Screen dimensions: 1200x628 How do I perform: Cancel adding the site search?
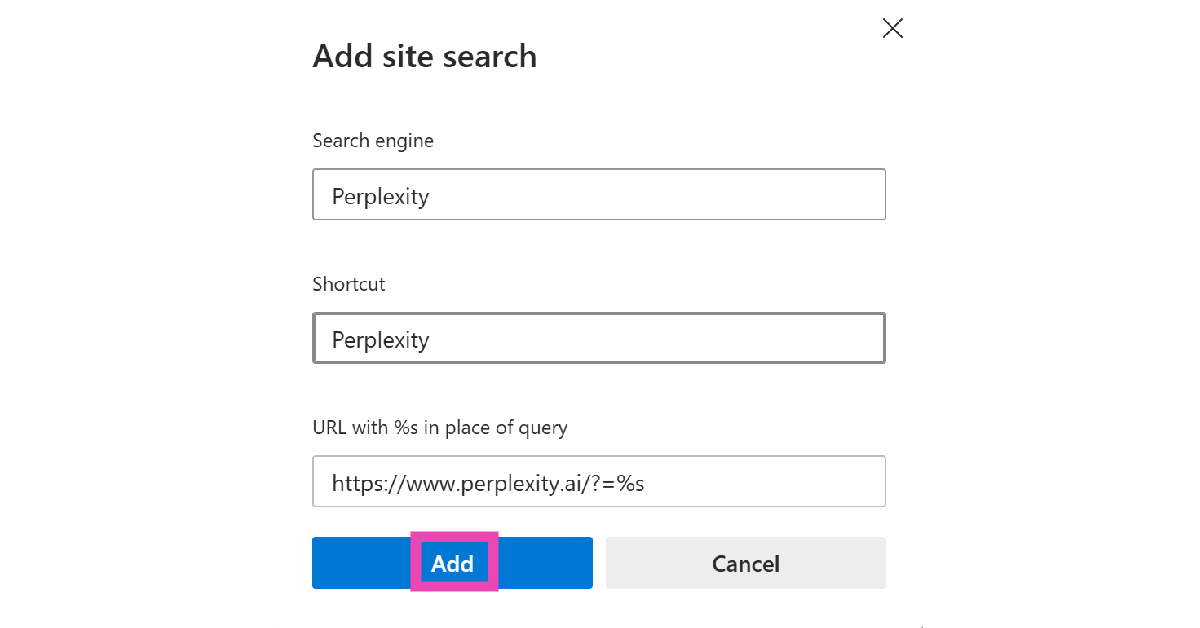(745, 563)
